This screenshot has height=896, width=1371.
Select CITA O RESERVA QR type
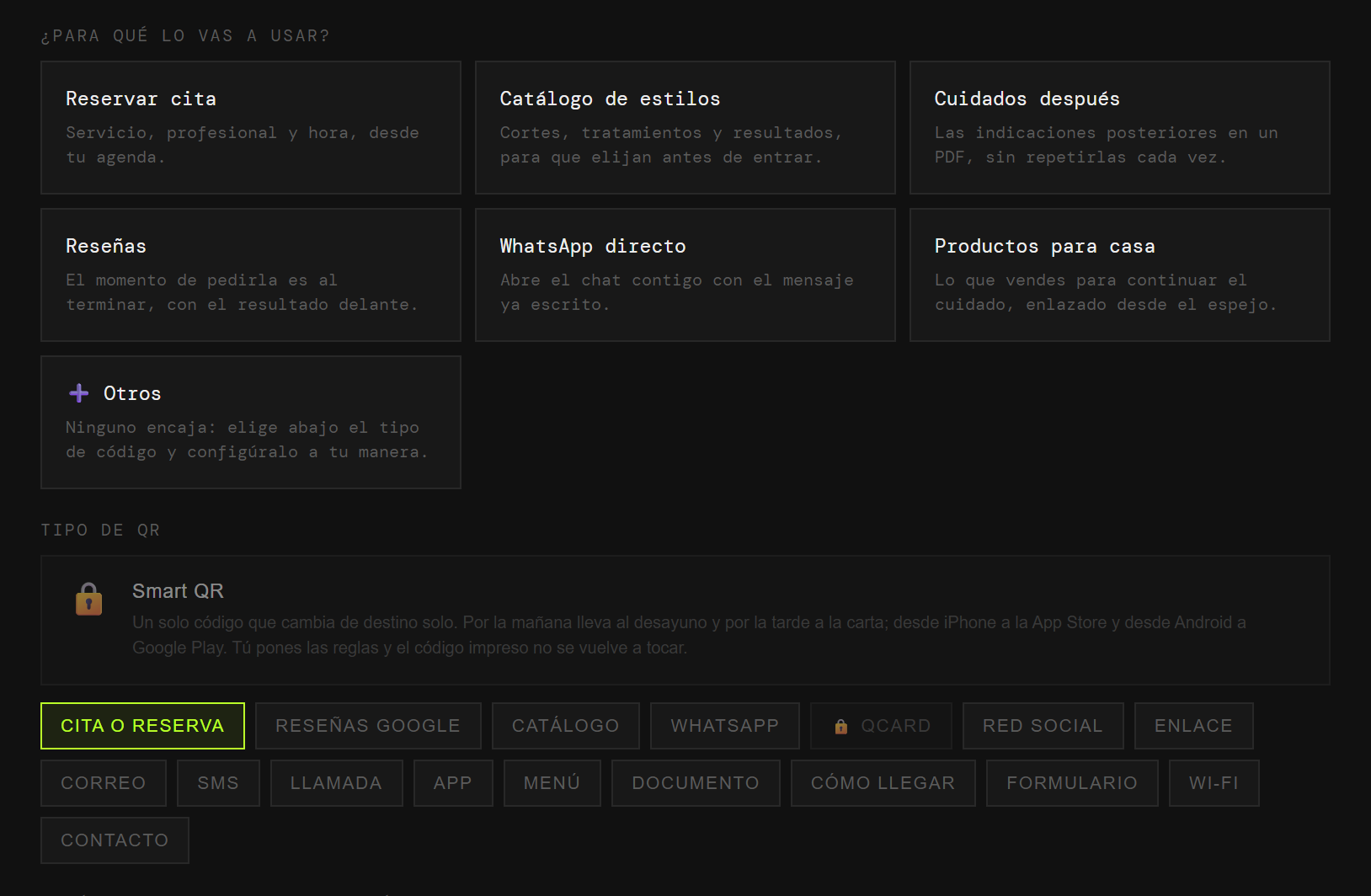(x=142, y=726)
